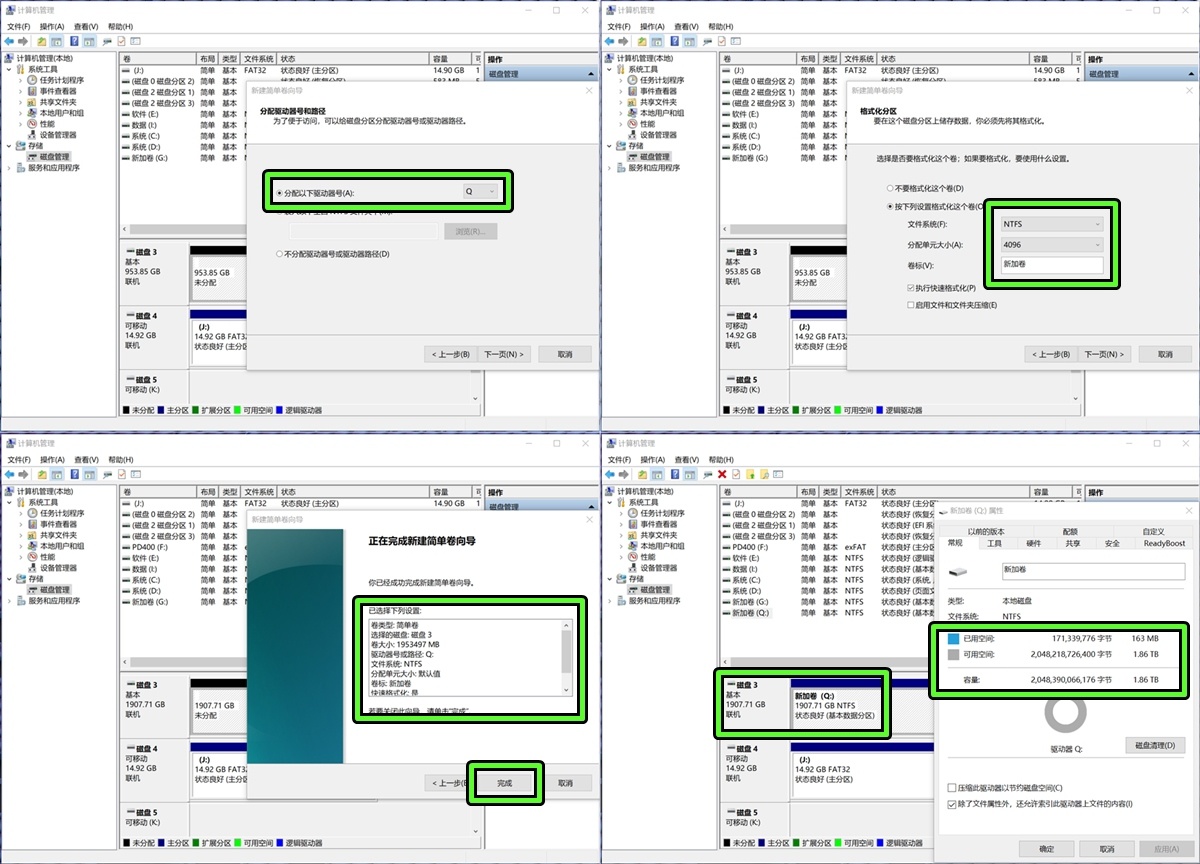Image resolution: width=1200 pixels, height=864 pixels.
Task: Select the 不要格式化这个卷 radio option
Action: [x=890, y=188]
